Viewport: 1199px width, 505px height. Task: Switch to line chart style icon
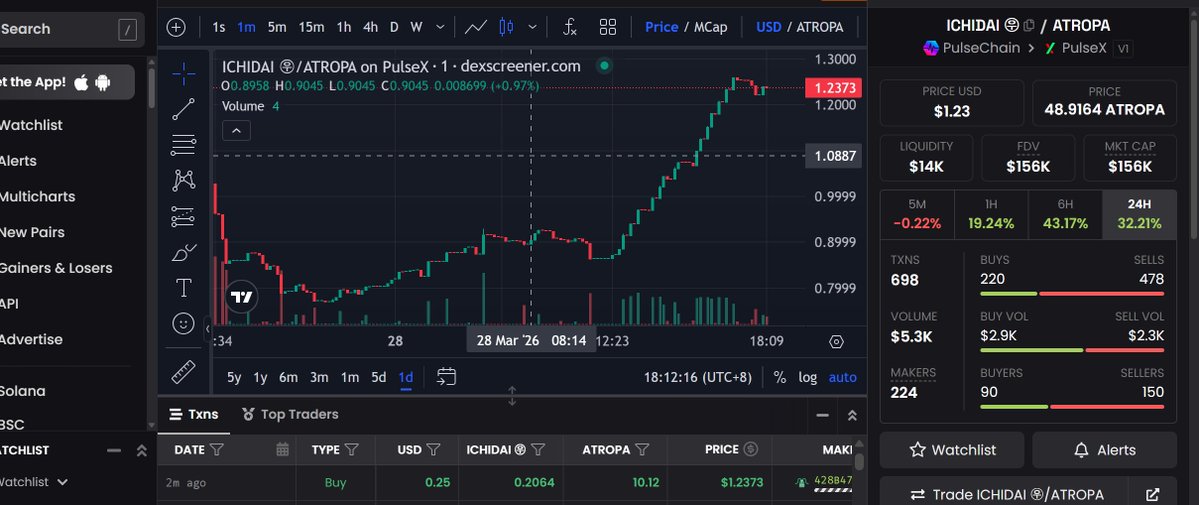476,28
